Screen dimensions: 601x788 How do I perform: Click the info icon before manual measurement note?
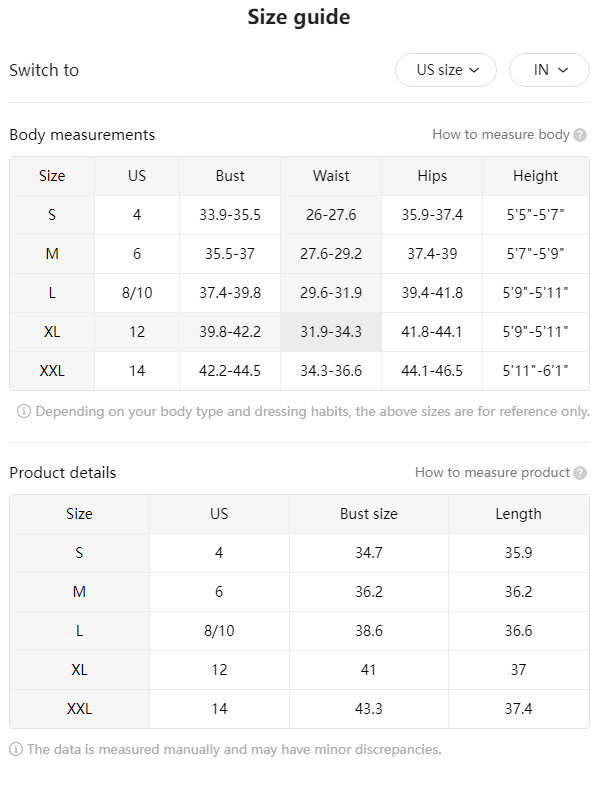16,749
